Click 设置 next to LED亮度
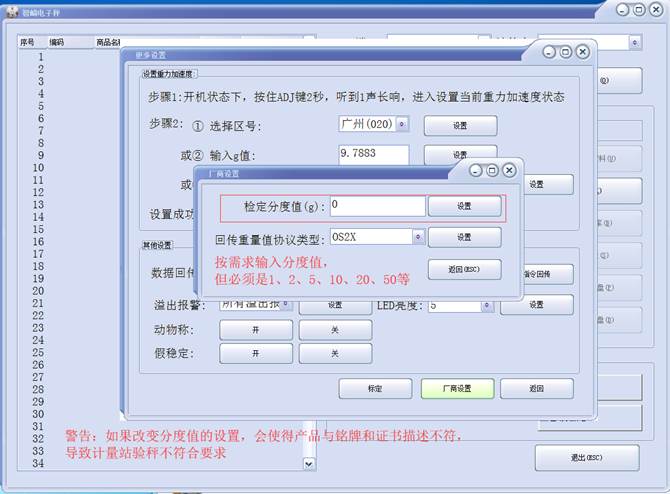The image size is (670, 494). tap(537, 305)
